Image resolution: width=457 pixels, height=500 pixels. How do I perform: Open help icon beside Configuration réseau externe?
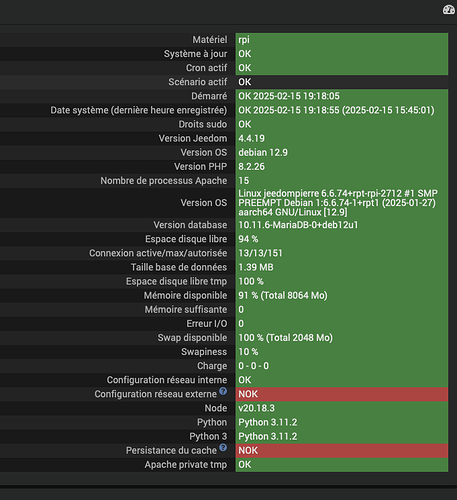click(223, 391)
